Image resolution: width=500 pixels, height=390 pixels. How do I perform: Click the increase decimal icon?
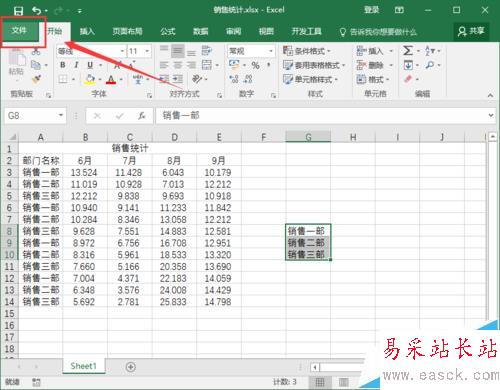[234, 79]
